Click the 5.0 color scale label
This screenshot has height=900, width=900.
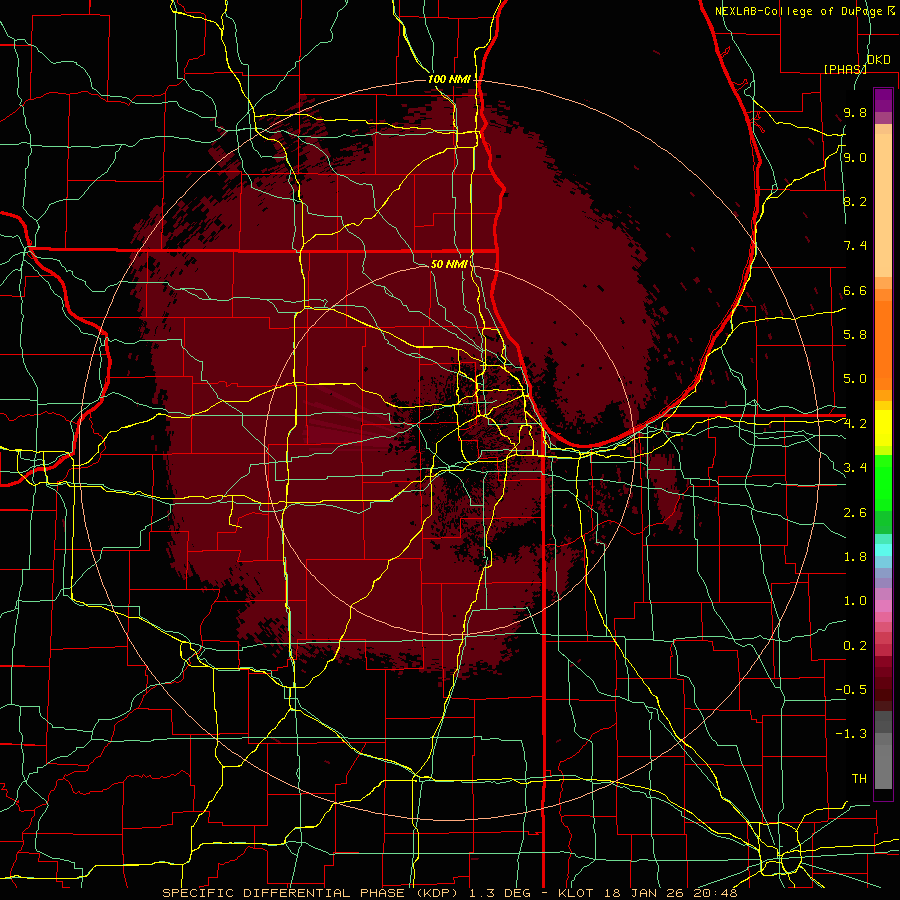coord(855,379)
